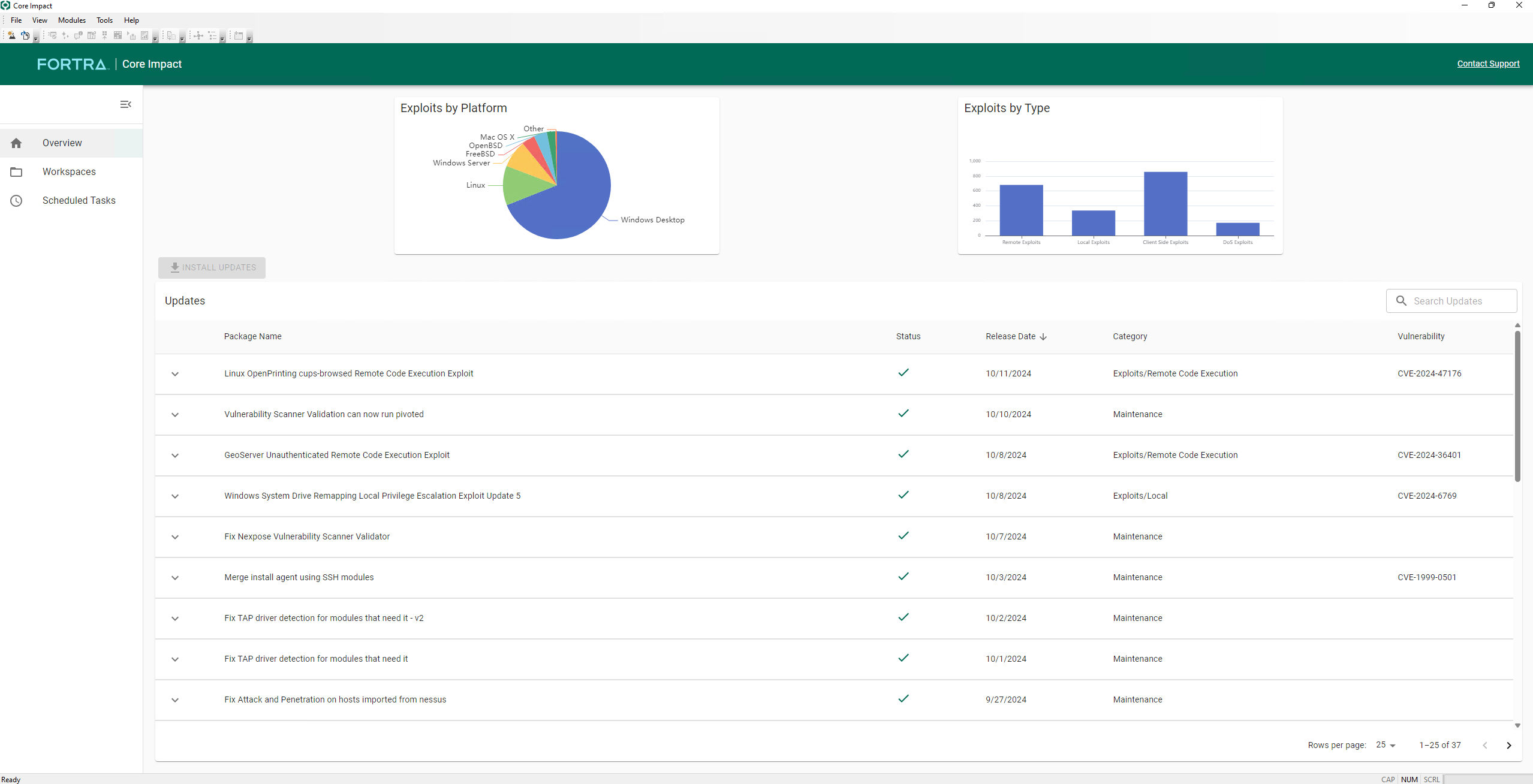Click the Updates table vertical scrollbar
The height and width of the screenshot is (784, 1533).
tap(1517, 406)
